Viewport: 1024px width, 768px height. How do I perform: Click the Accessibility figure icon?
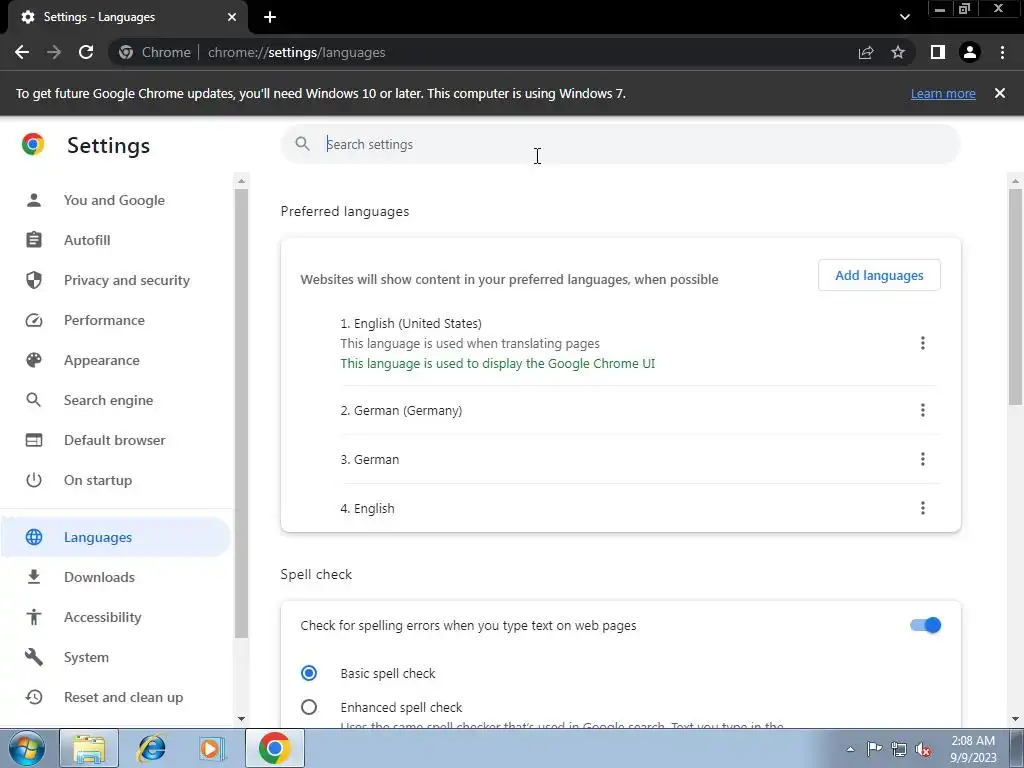click(34, 616)
